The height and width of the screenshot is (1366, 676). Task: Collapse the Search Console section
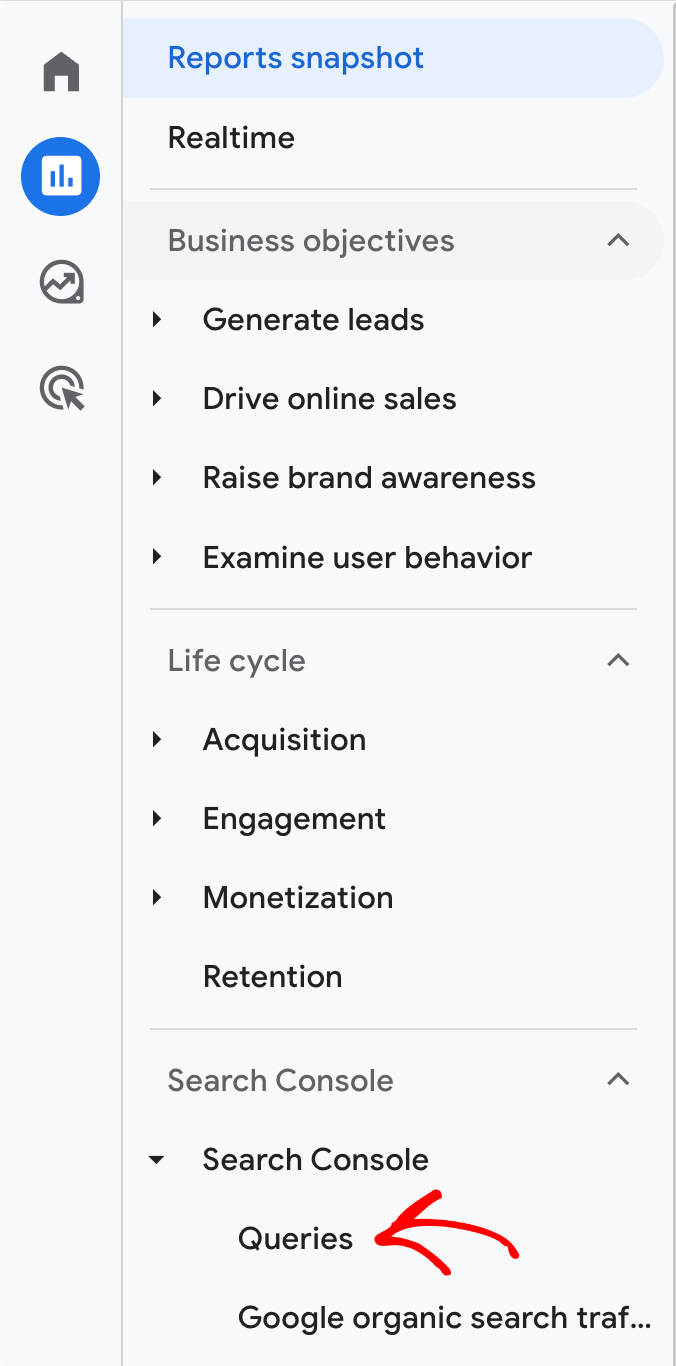click(x=618, y=1080)
